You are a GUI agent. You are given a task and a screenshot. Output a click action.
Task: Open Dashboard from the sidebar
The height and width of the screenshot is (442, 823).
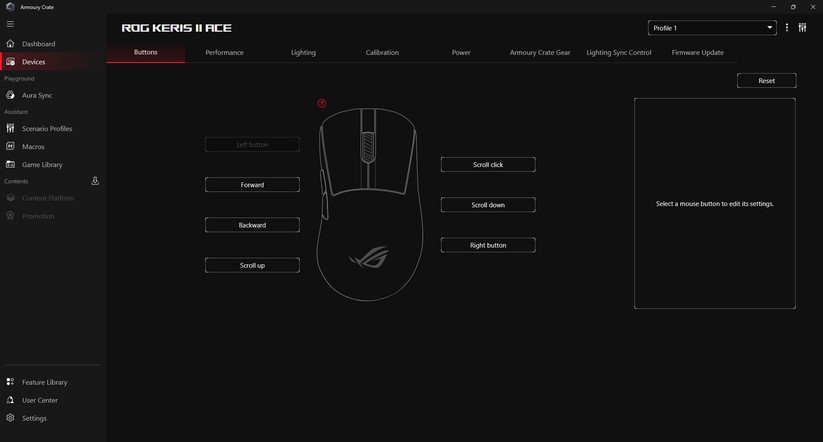coord(52,44)
